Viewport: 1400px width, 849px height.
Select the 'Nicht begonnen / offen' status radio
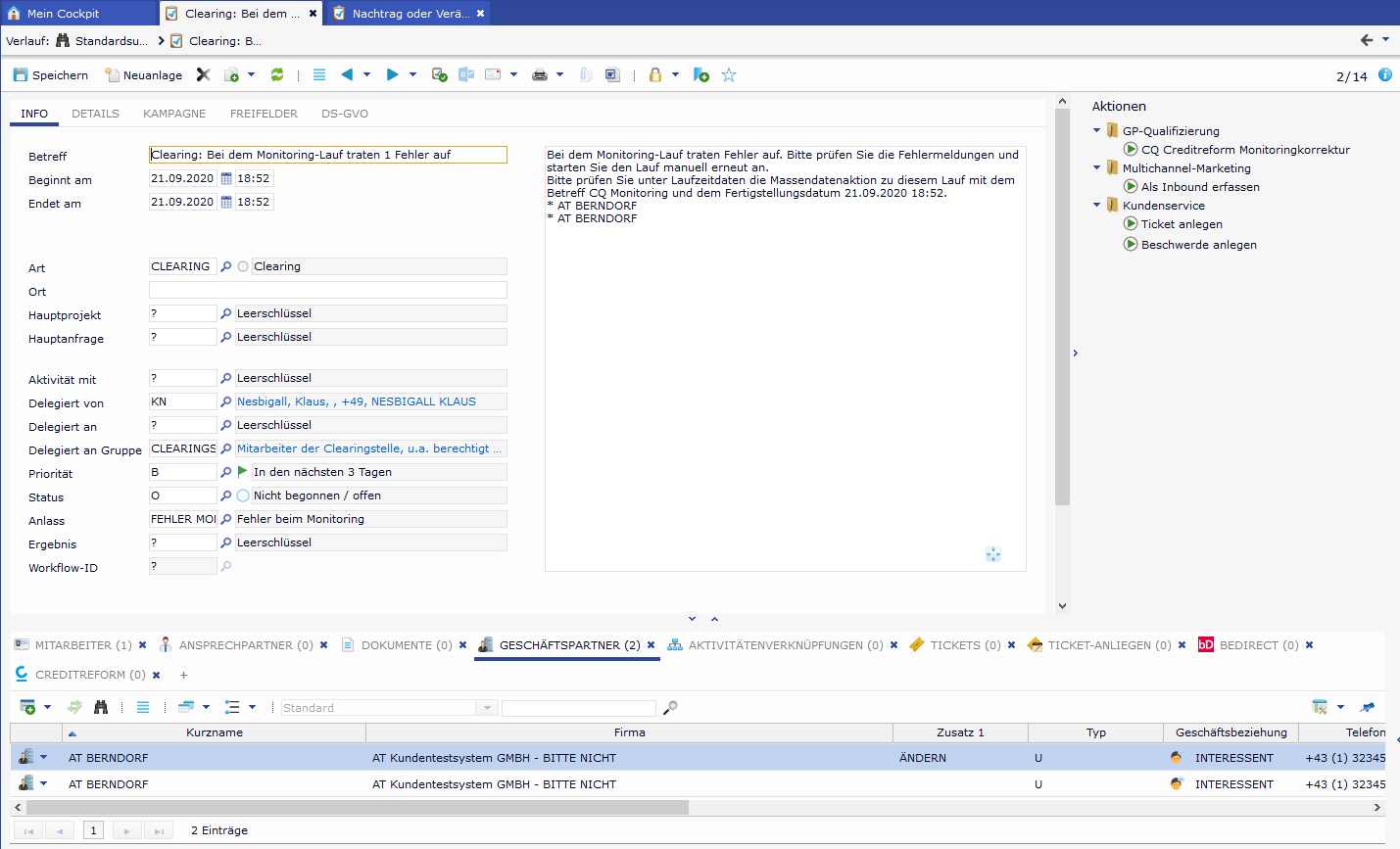[243, 495]
